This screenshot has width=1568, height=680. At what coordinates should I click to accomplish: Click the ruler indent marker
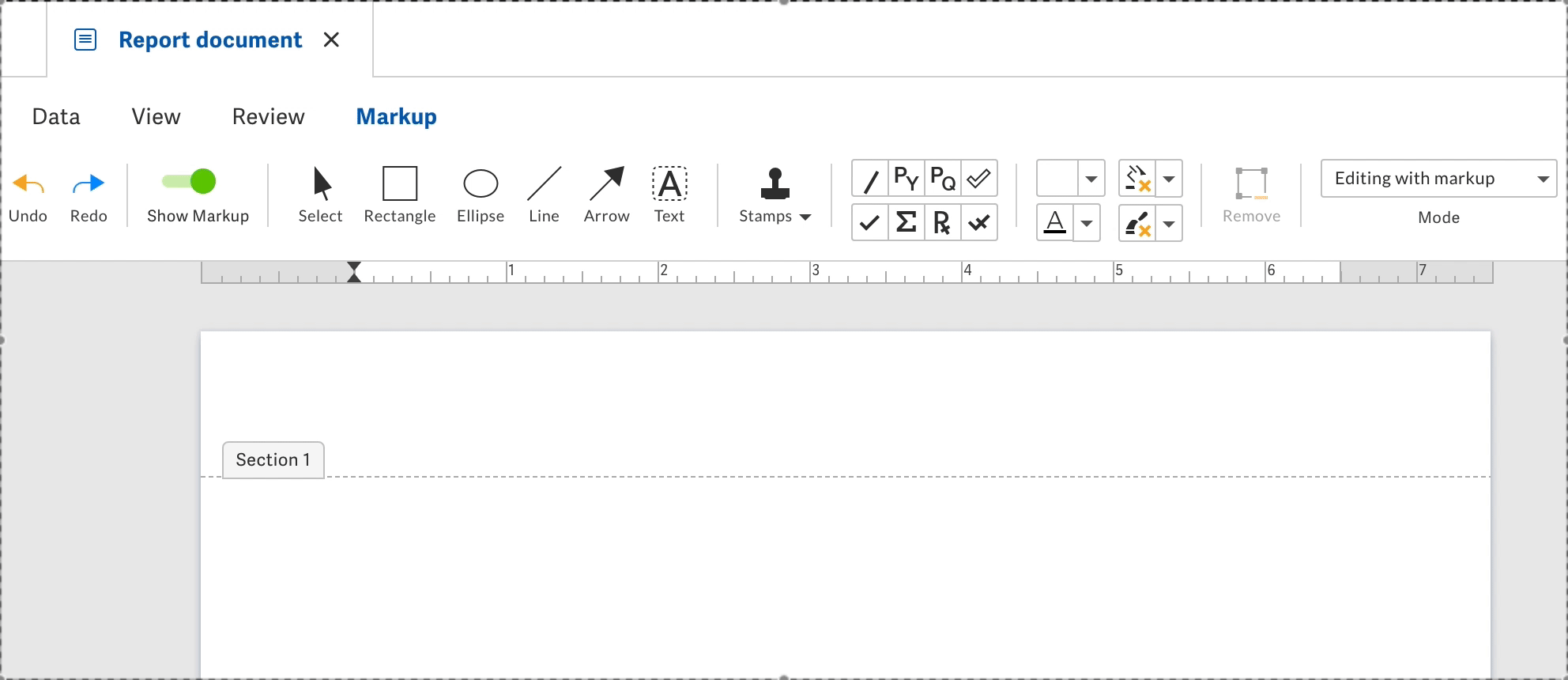354,272
